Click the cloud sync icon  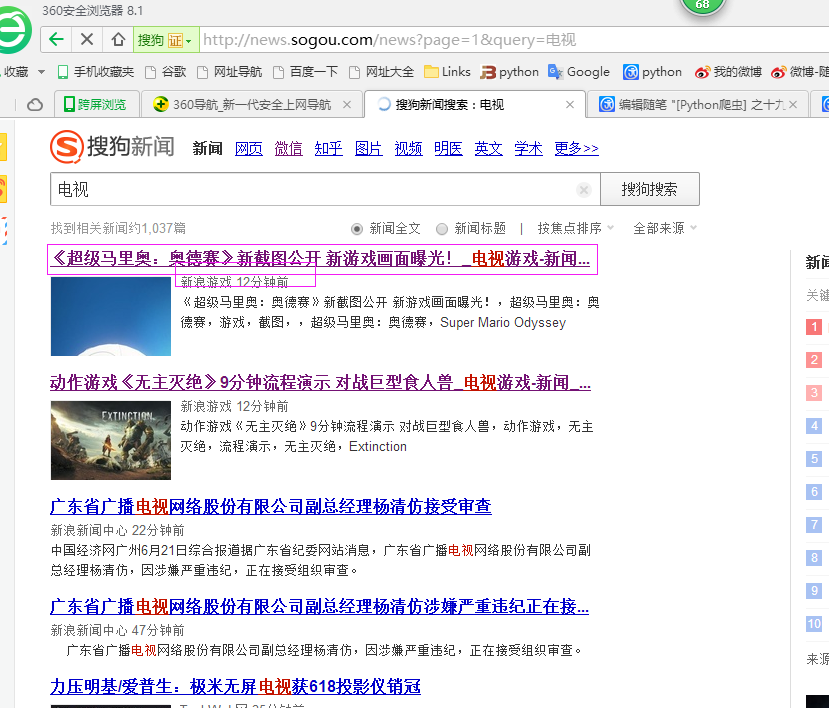[35, 105]
